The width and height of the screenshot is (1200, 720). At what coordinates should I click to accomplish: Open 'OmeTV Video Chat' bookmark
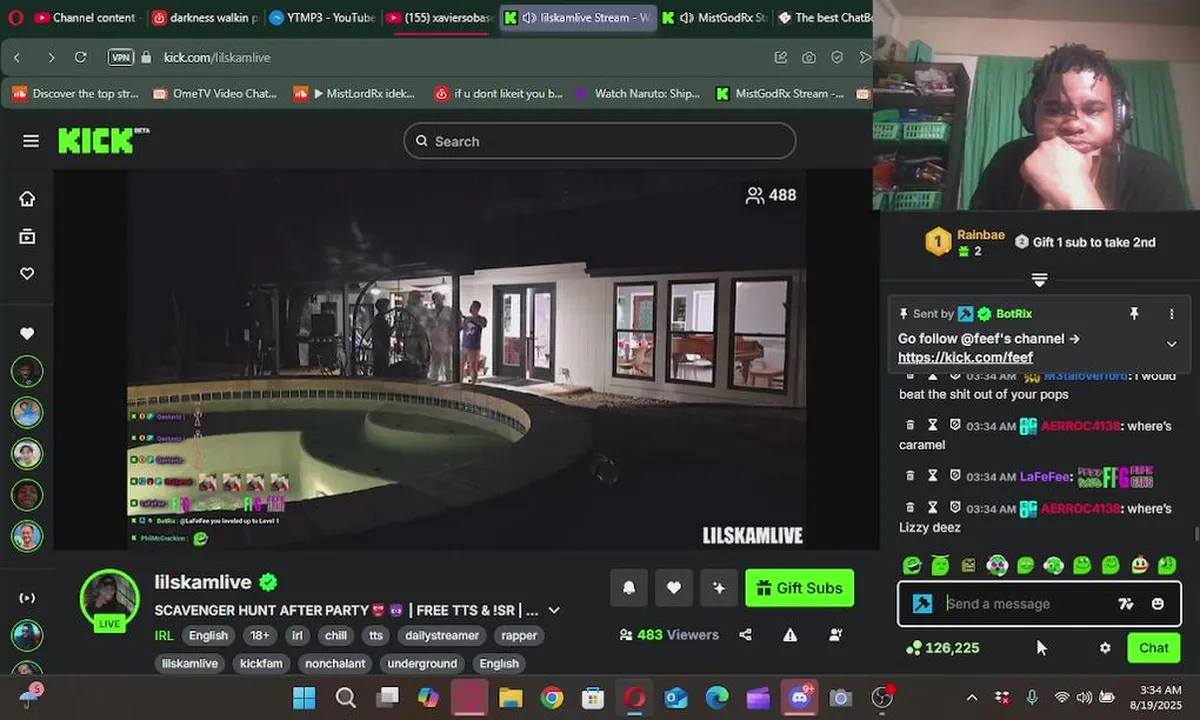click(x=215, y=94)
